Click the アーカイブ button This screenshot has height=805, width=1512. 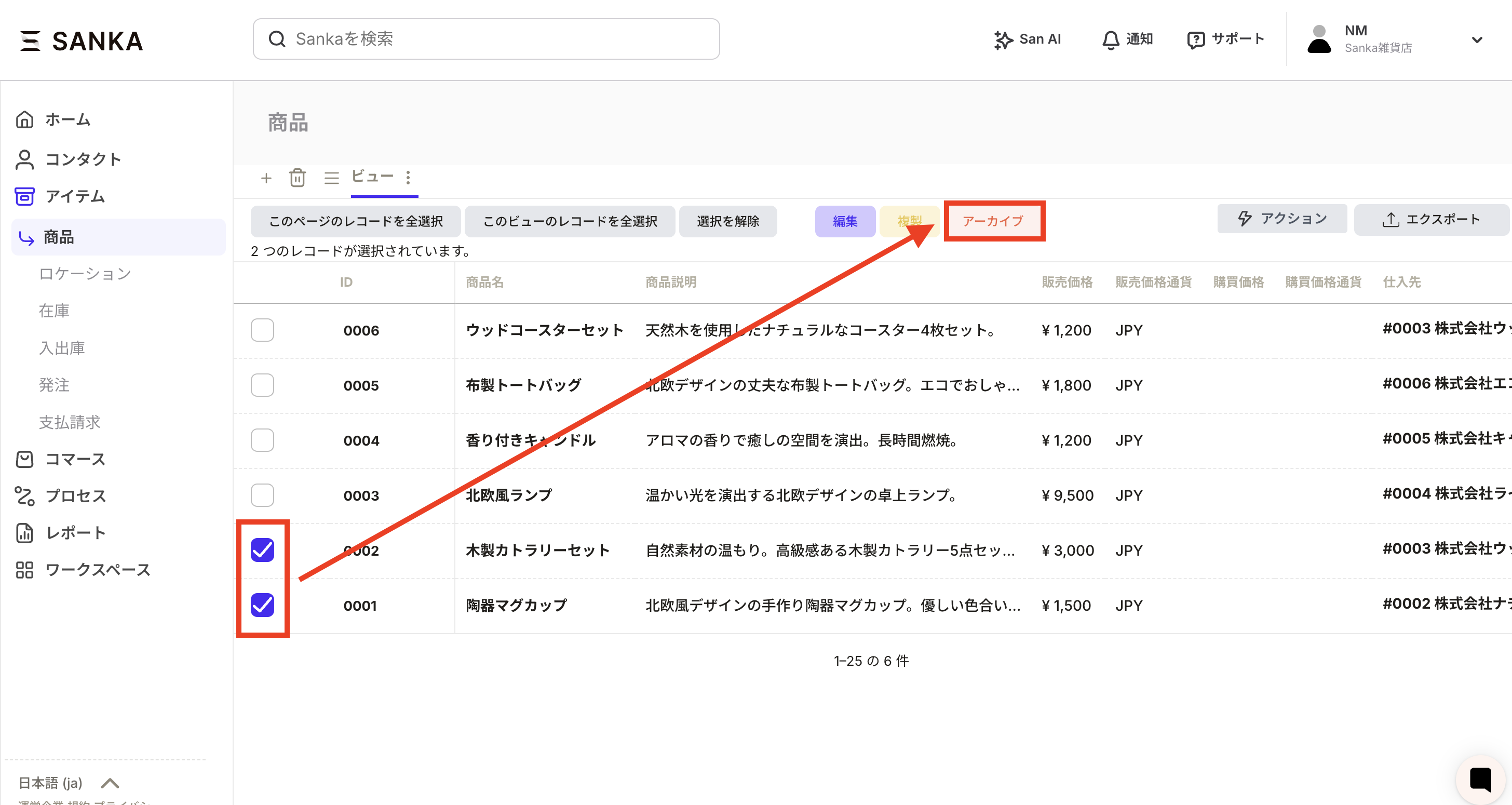[x=993, y=221]
